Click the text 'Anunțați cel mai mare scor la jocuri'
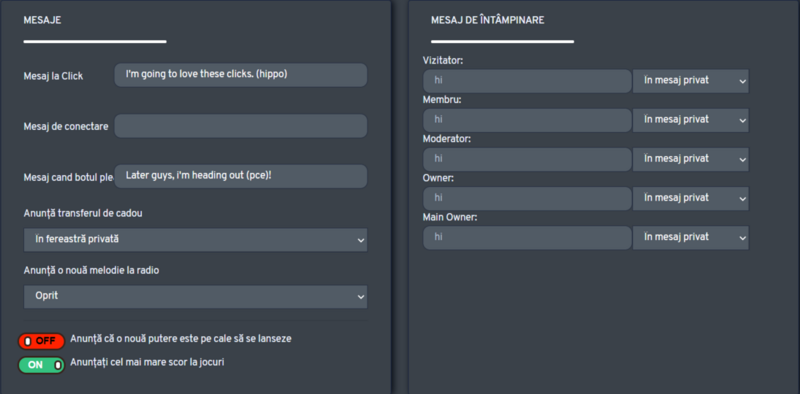The width and height of the screenshot is (800, 394). click(x=147, y=362)
